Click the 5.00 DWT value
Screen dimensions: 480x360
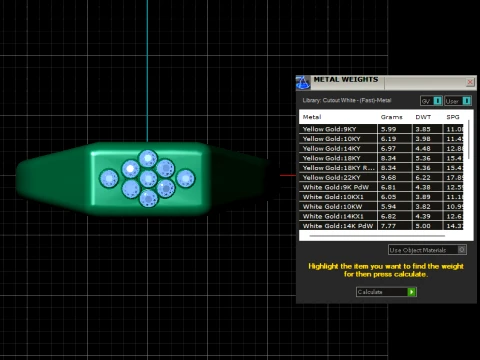[x=423, y=226]
